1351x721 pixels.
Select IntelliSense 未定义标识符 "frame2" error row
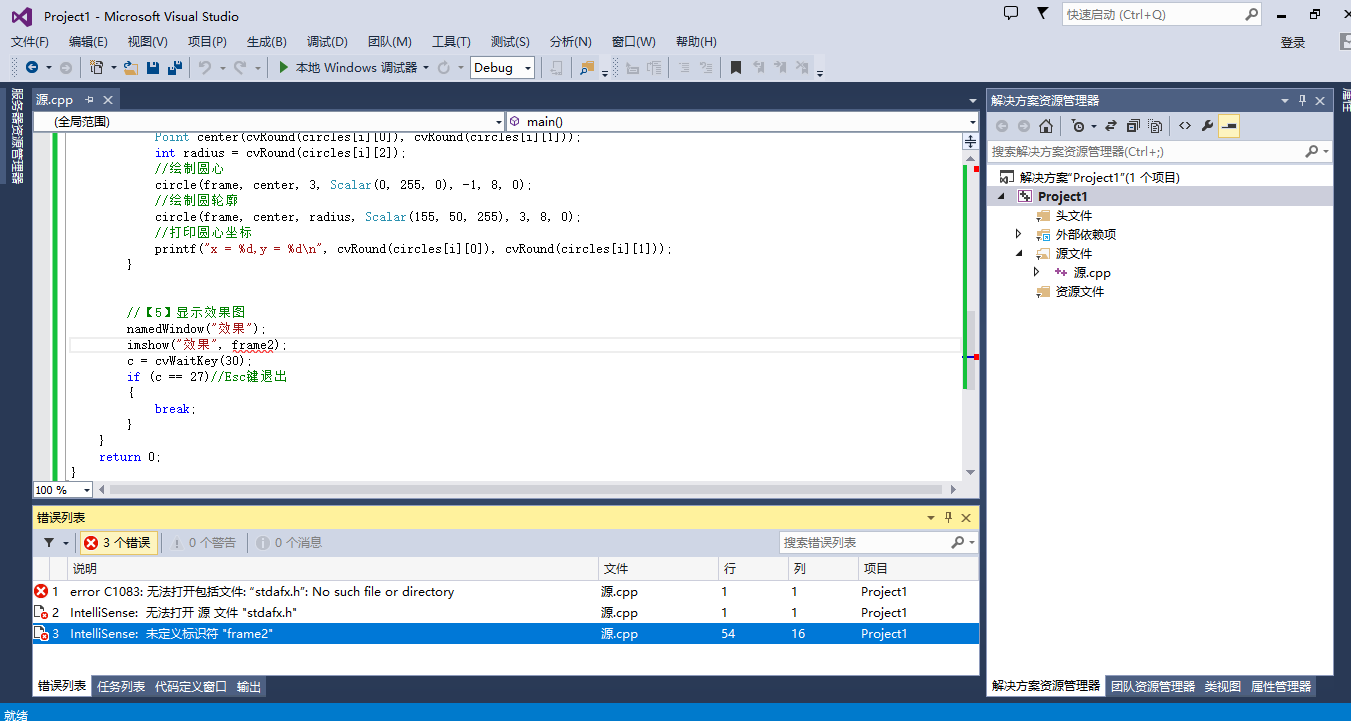tap(506, 633)
